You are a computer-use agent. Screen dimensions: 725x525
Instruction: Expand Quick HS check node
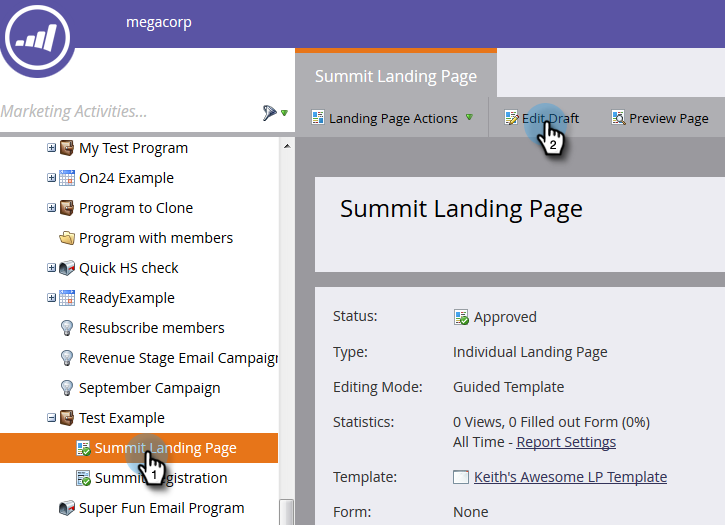pyautogui.click(x=51, y=267)
